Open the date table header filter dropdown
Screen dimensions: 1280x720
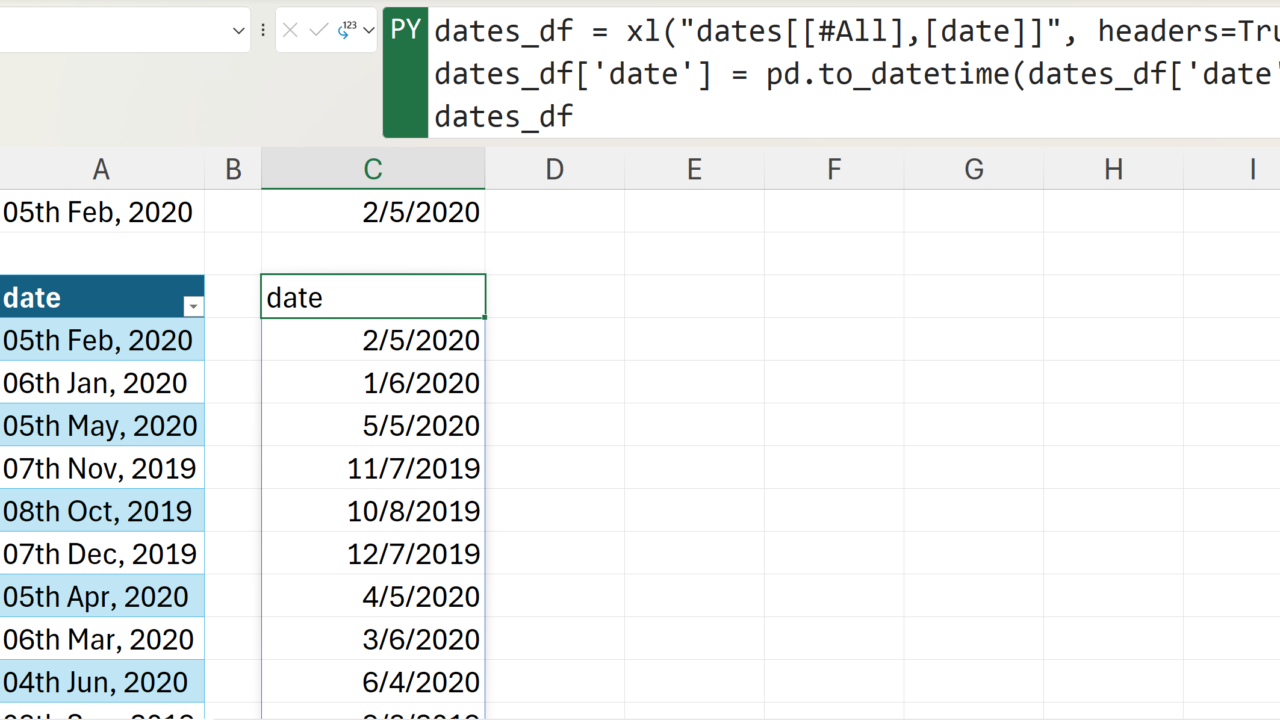193,307
